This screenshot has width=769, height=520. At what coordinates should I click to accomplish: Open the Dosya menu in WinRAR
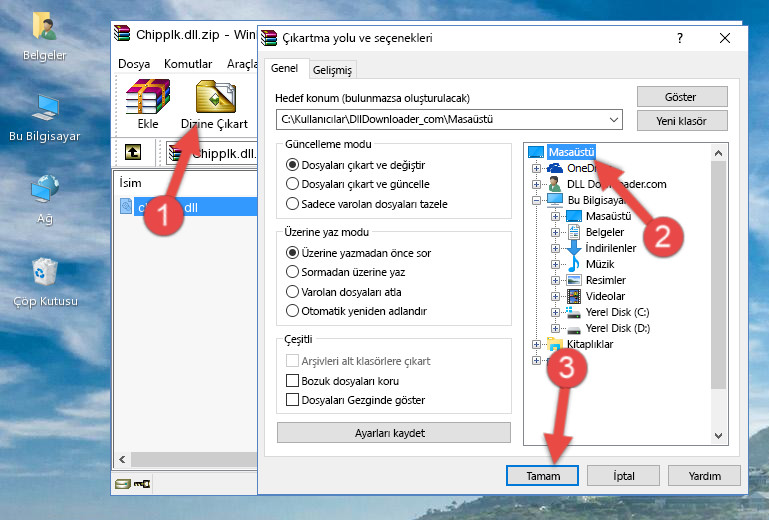coord(134,64)
